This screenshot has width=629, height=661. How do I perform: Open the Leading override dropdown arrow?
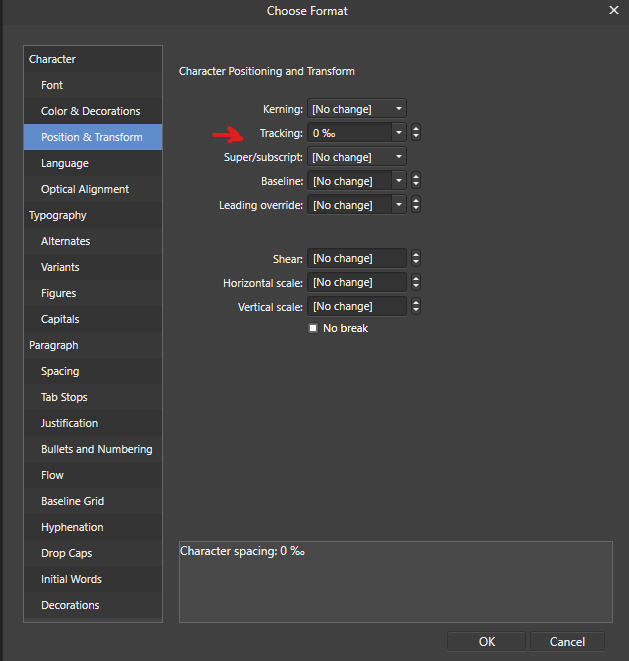coord(399,205)
